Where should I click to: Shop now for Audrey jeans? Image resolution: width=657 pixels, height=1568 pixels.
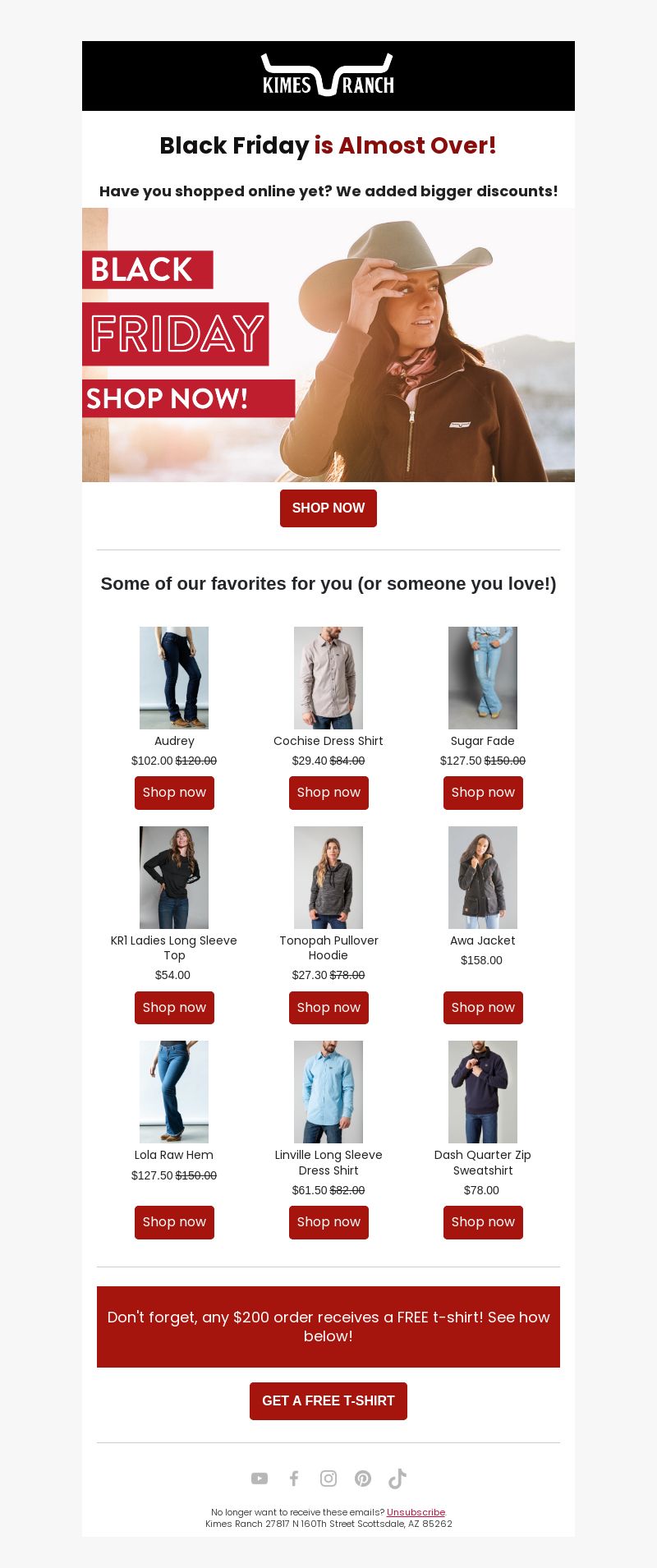pos(174,793)
